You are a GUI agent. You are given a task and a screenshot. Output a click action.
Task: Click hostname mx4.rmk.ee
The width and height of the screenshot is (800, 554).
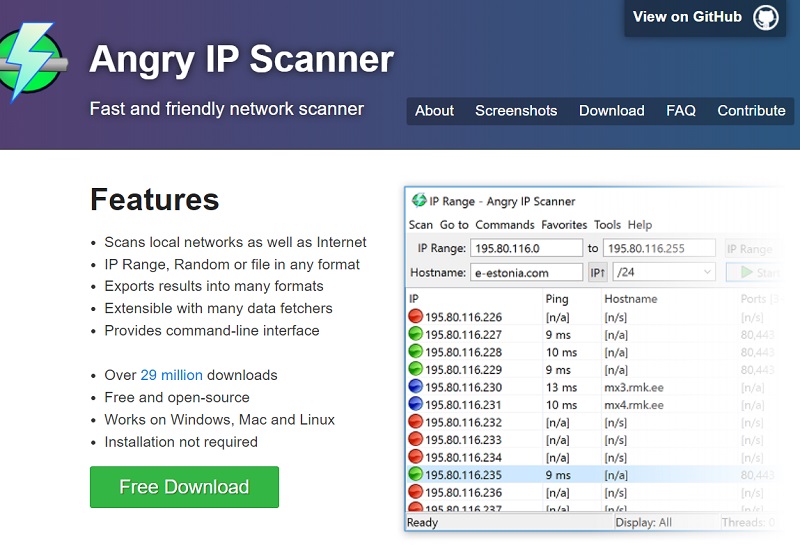pyautogui.click(x=634, y=405)
